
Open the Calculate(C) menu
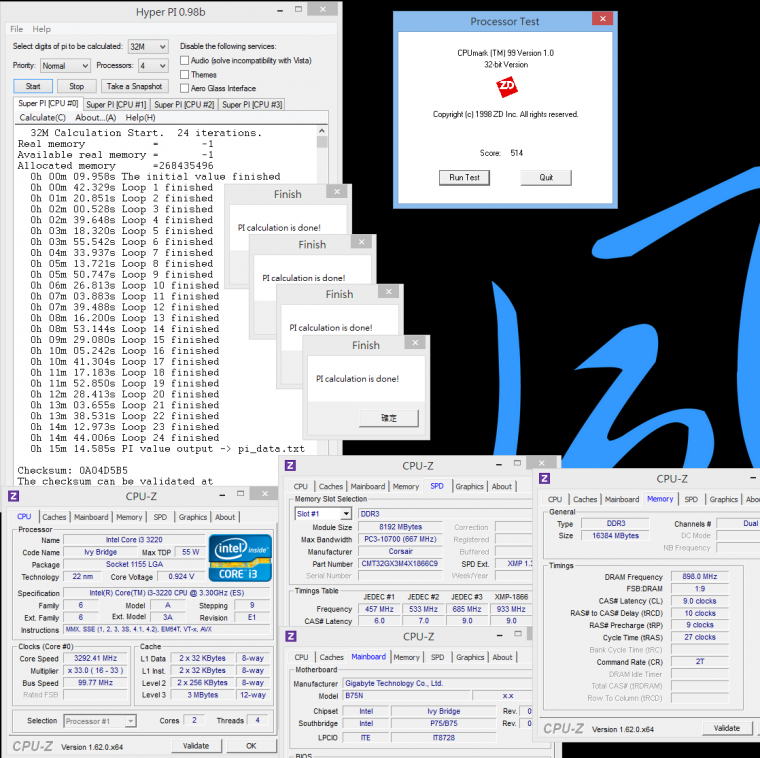(44, 118)
